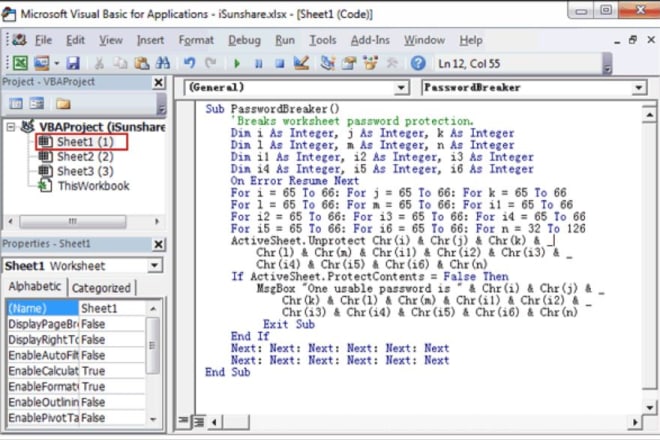Click the Reset stop icon
The height and width of the screenshot is (440, 660).
click(279, 64)
